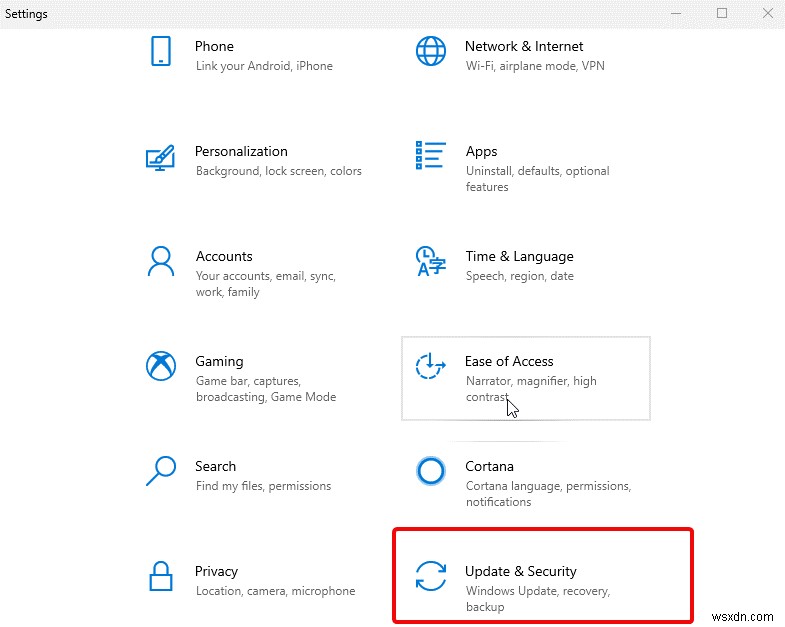Click 'Background, lock screen, colors' description

click(279, 171)
